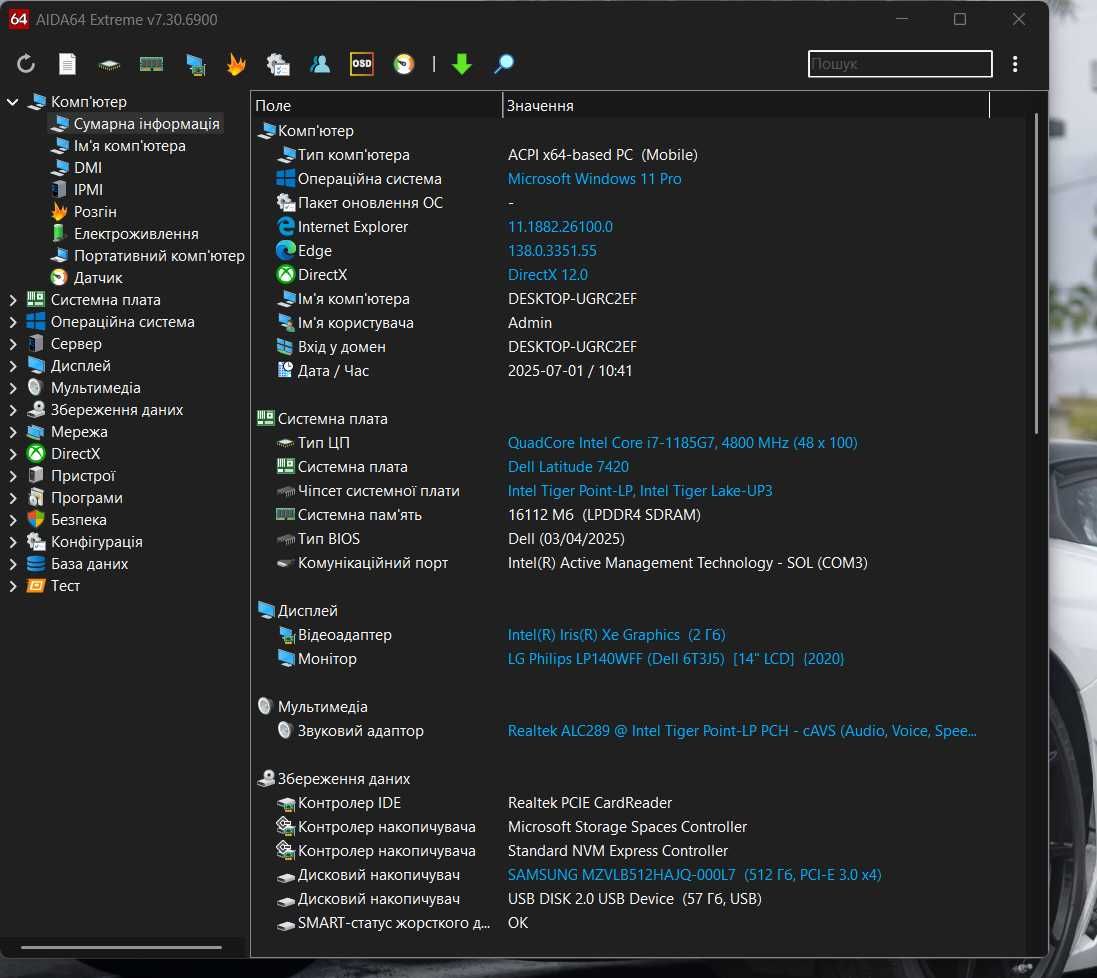
Task: Click into the Пошук search field
Action: [900, 64]
